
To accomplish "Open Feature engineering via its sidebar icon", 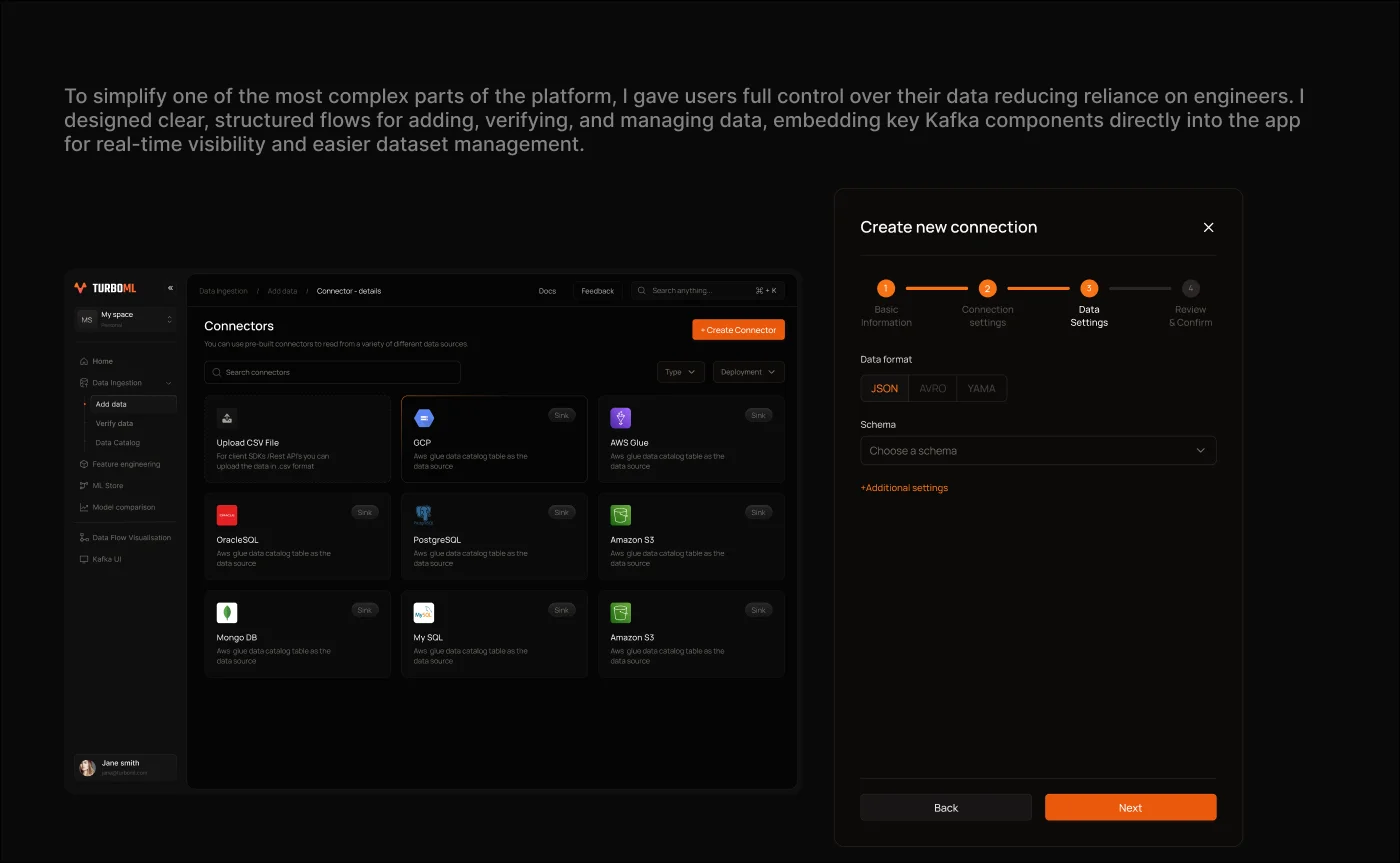I will 84,464.
